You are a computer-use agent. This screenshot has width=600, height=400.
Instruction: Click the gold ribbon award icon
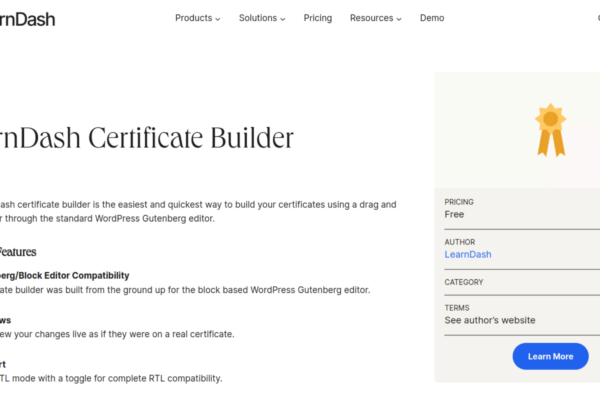click(x=551, y=130)
